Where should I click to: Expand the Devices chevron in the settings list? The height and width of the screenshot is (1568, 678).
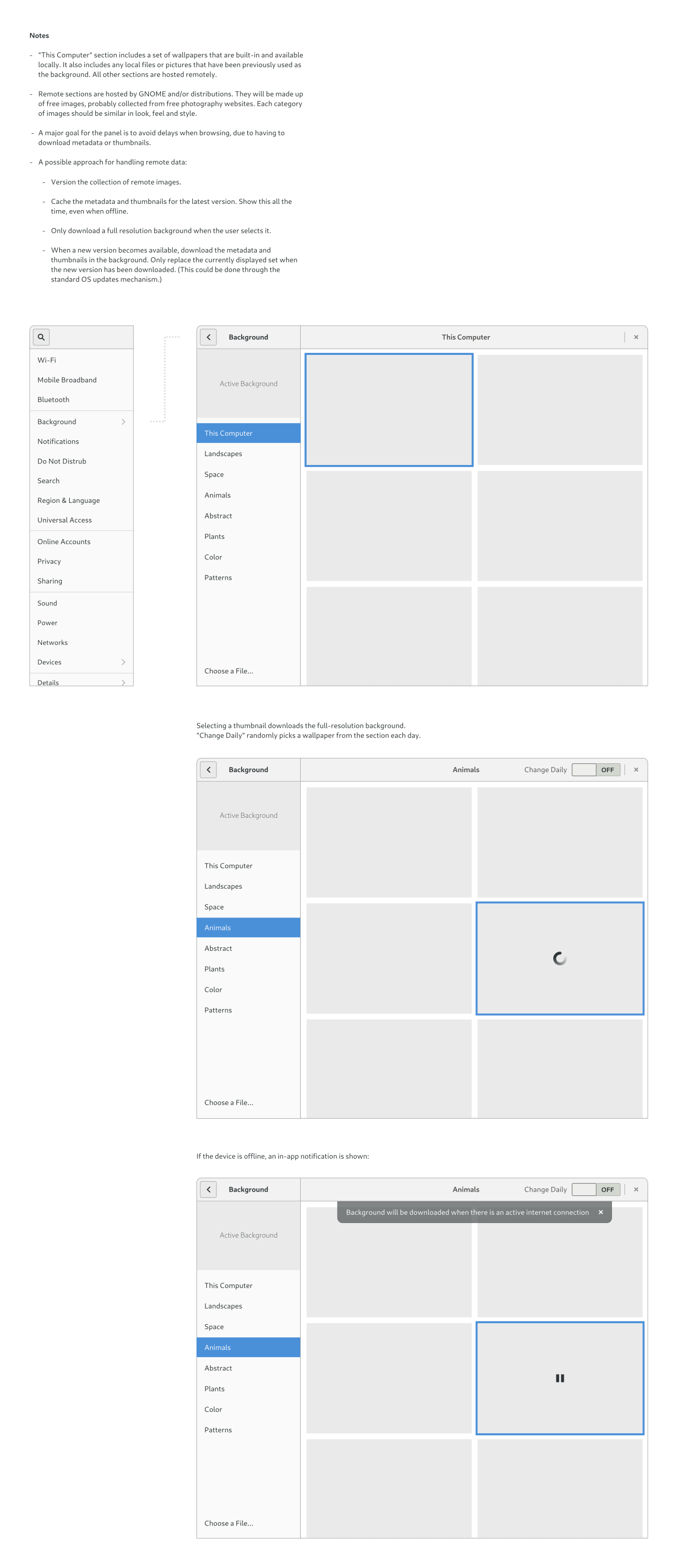[123, 662]
